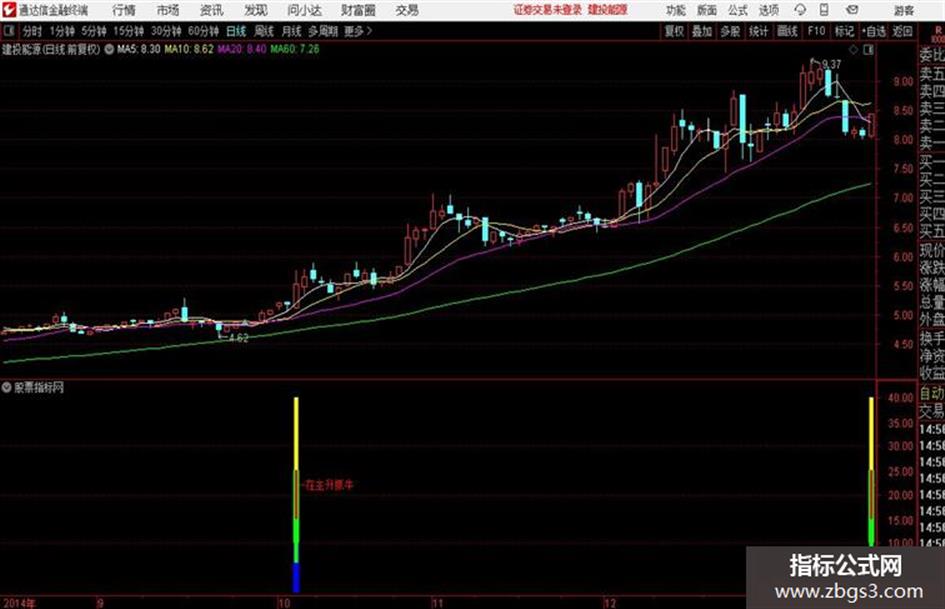Viewport: 945px width, 609px height.
Task: Click the Tongdaxin red logo icon
Action: click(9, 10)
